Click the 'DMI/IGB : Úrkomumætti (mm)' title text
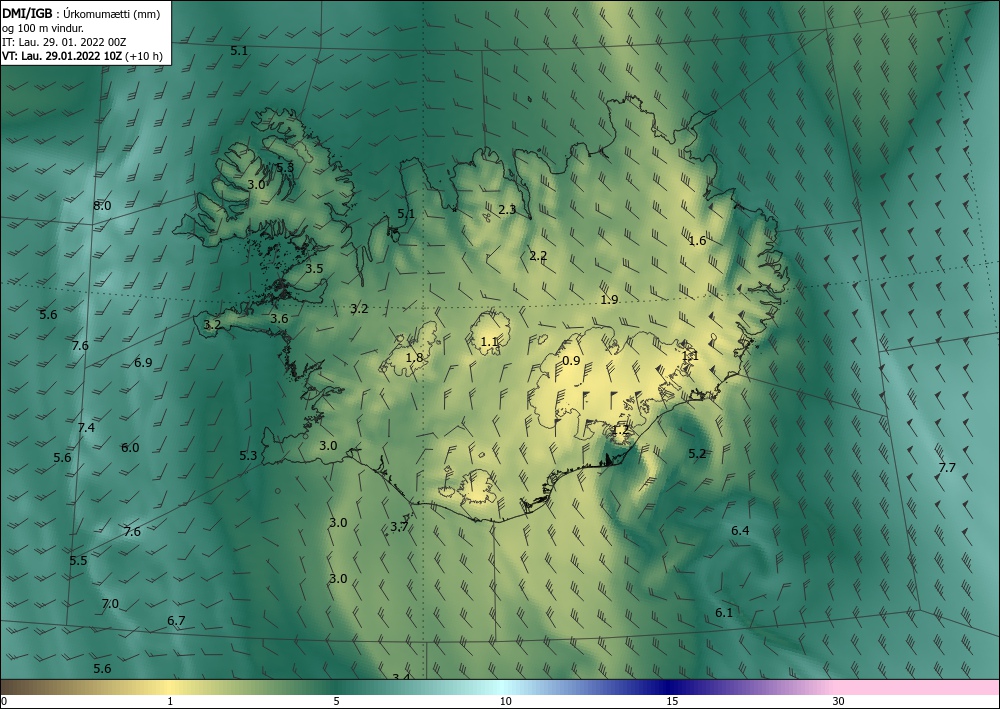Viewport: 1000px width, 709px height. click(x=81, y=13)
